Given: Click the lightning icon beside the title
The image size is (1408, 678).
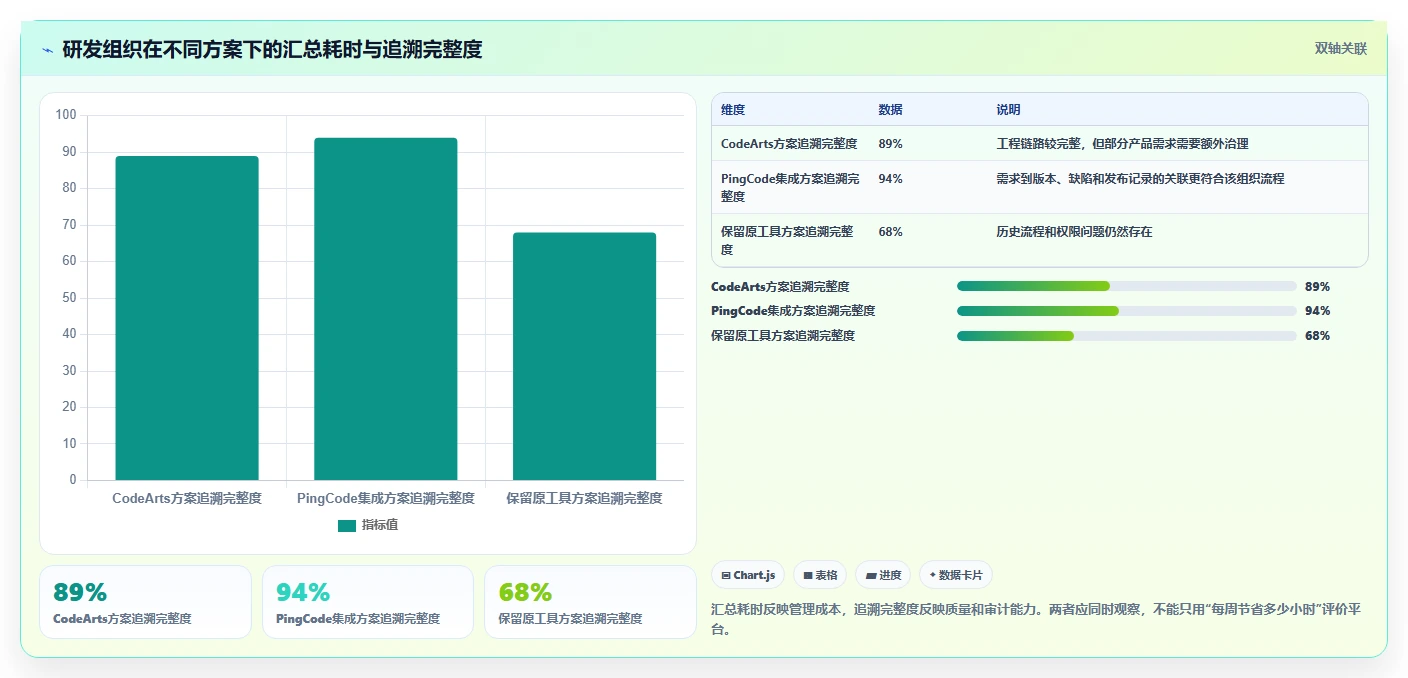Looking at the screenshot, I should coord(48,50).
